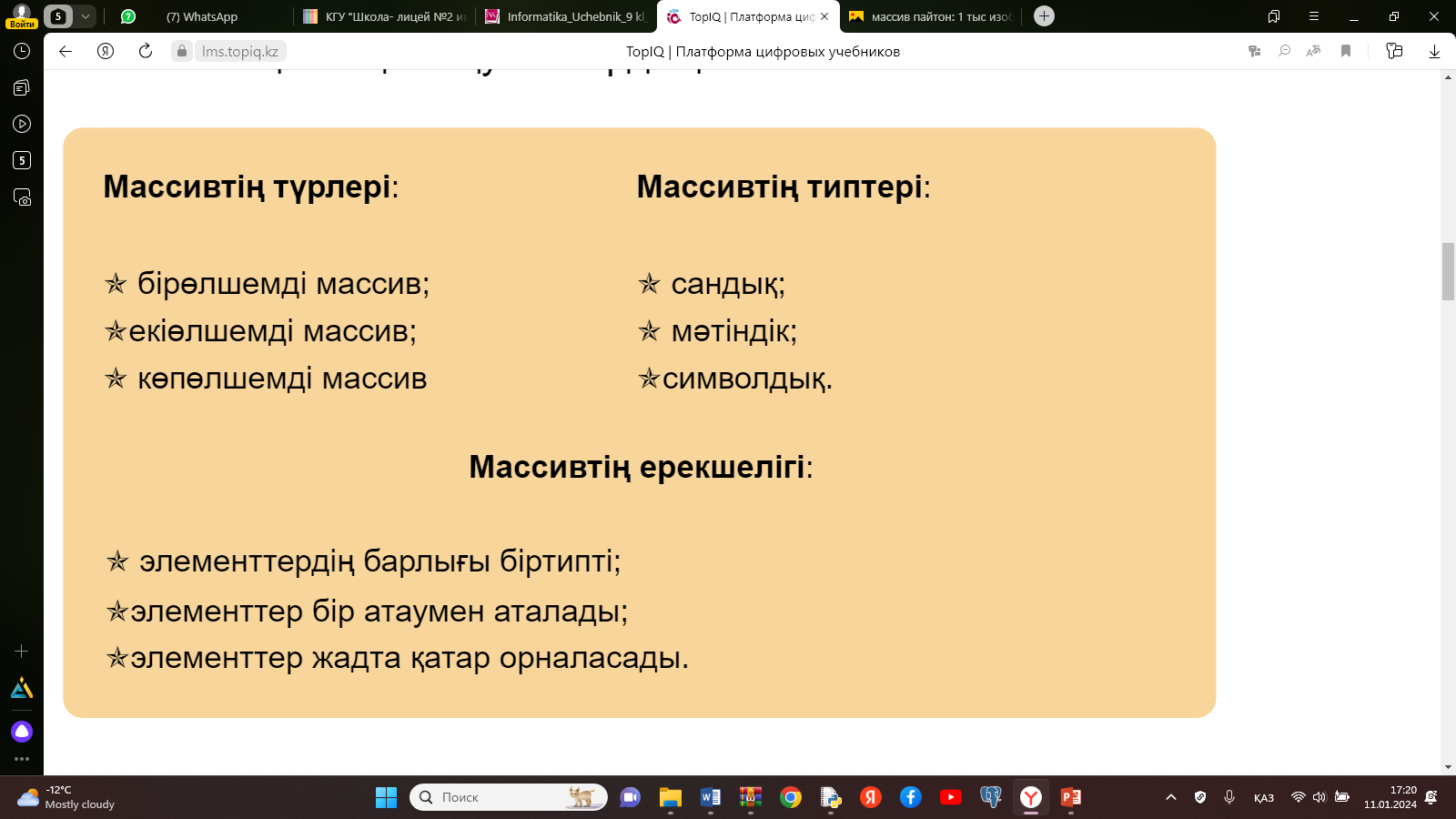The image size is (1456, 819).
Task: Click the text "символдық."
Action: point(747,379)
